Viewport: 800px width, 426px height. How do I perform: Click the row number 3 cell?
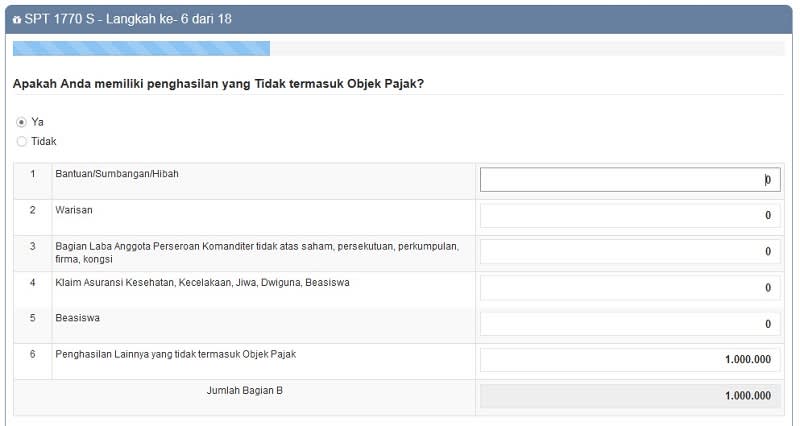(x=32, y=246)
